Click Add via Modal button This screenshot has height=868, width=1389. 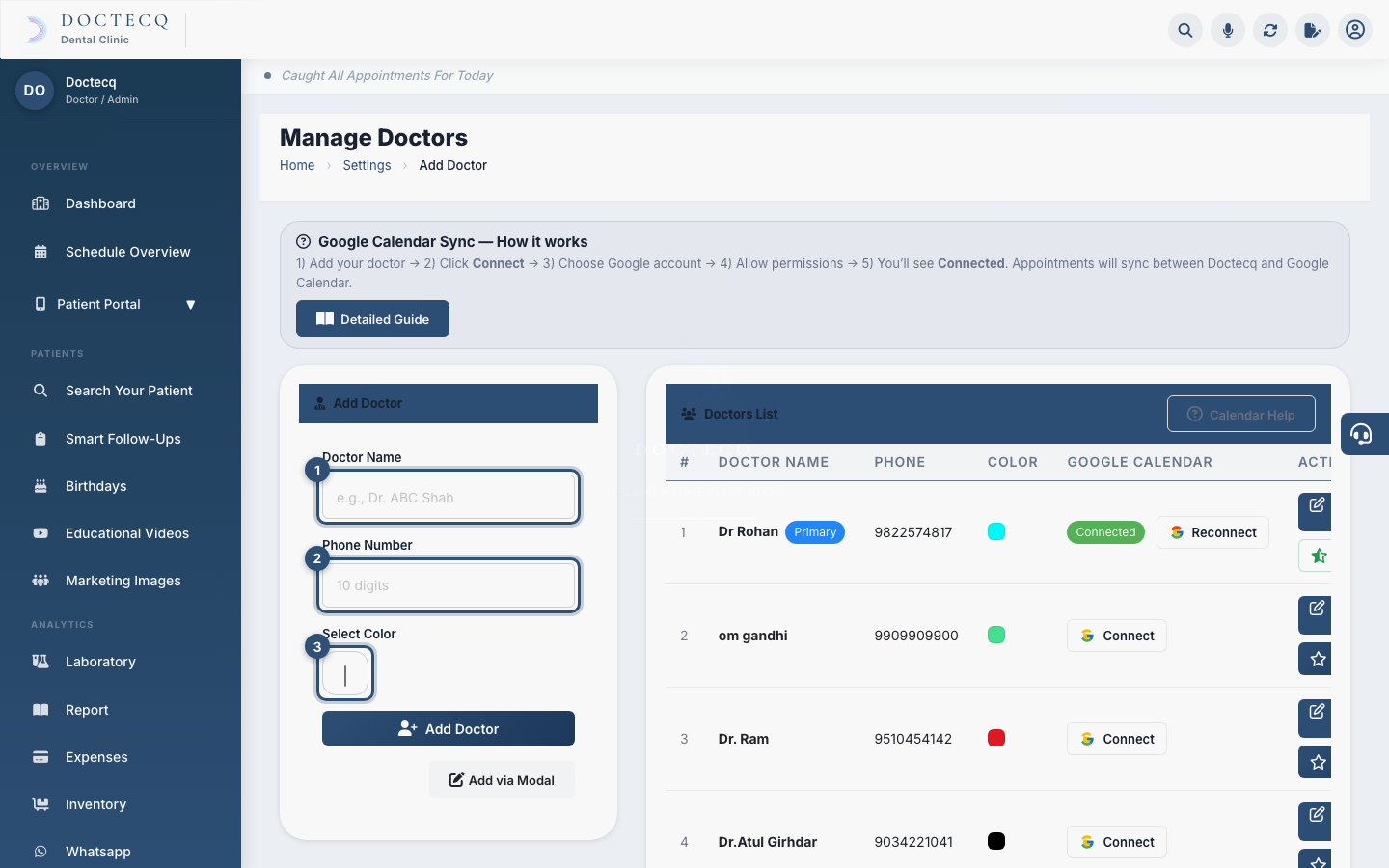(502, 779)
